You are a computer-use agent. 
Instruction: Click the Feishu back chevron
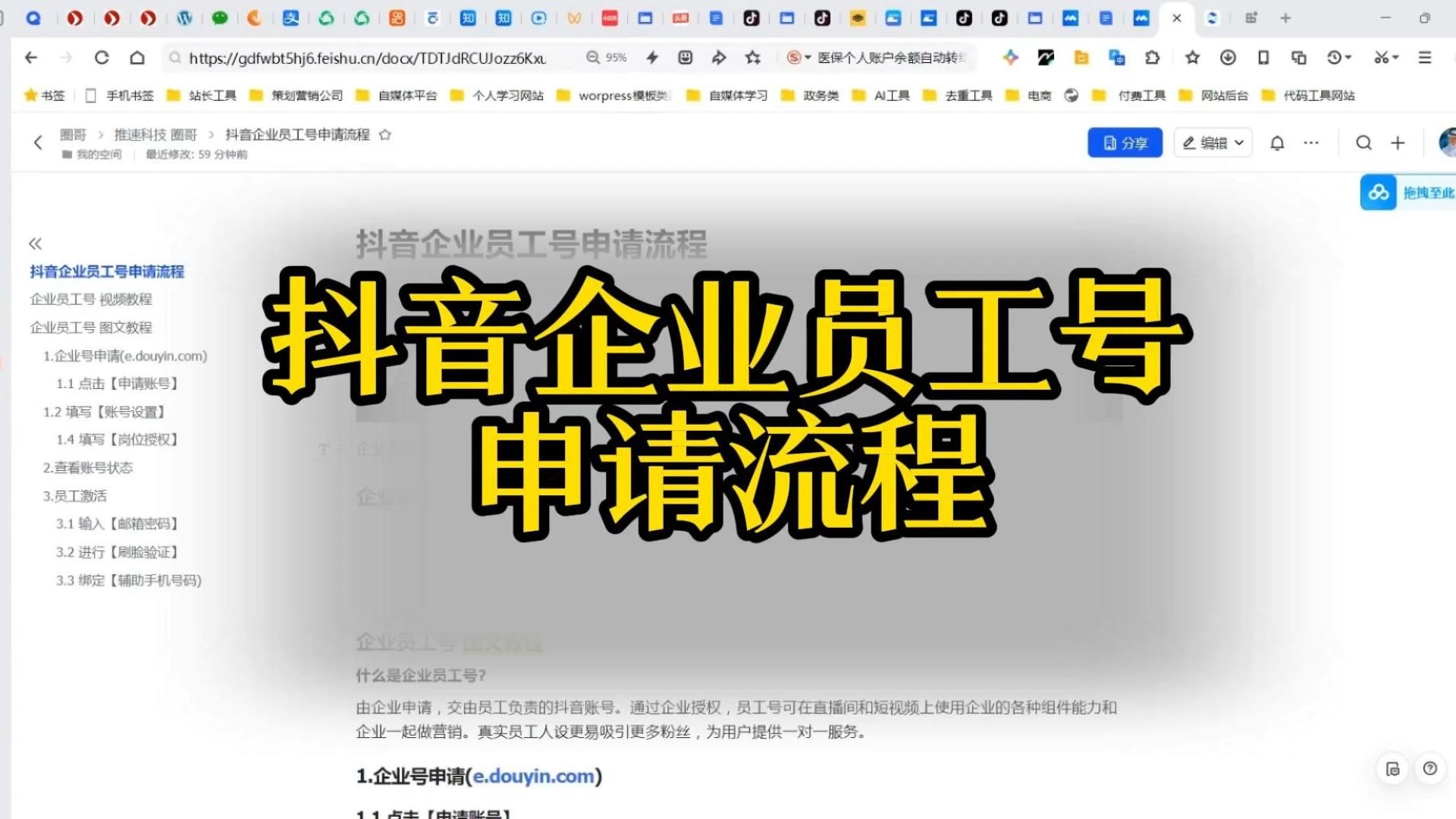pyautogui.click(x=38, y=143)
